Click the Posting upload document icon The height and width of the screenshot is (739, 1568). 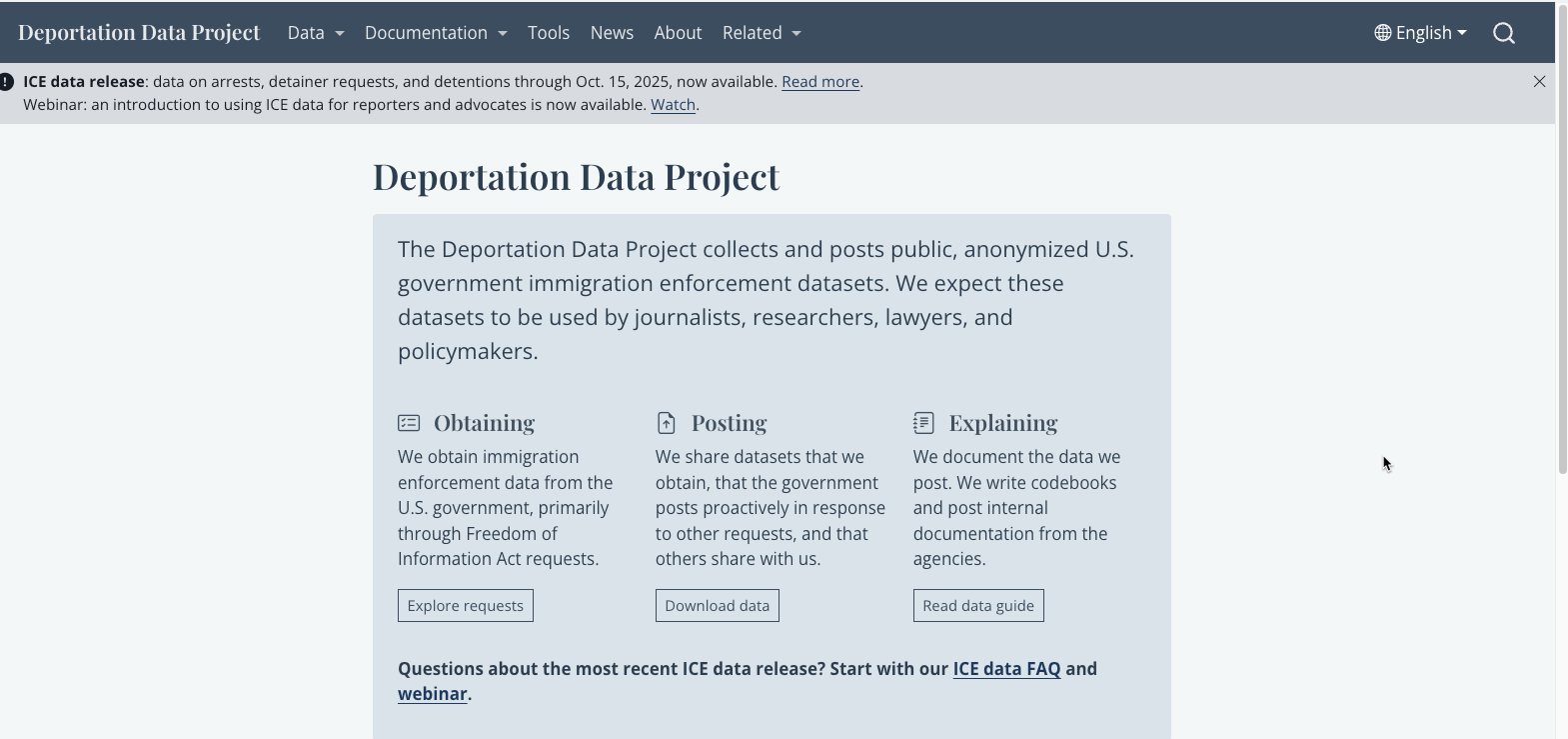pyautogui.click(x=667, y=423)
